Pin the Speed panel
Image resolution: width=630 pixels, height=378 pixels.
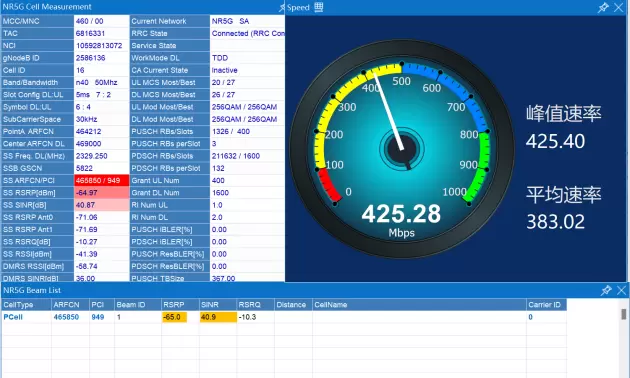pos(603,7)
